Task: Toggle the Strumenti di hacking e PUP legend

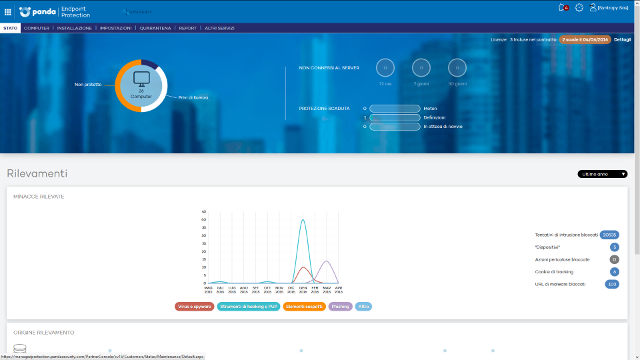Action: pyautogui.click(x=249, y=307)
